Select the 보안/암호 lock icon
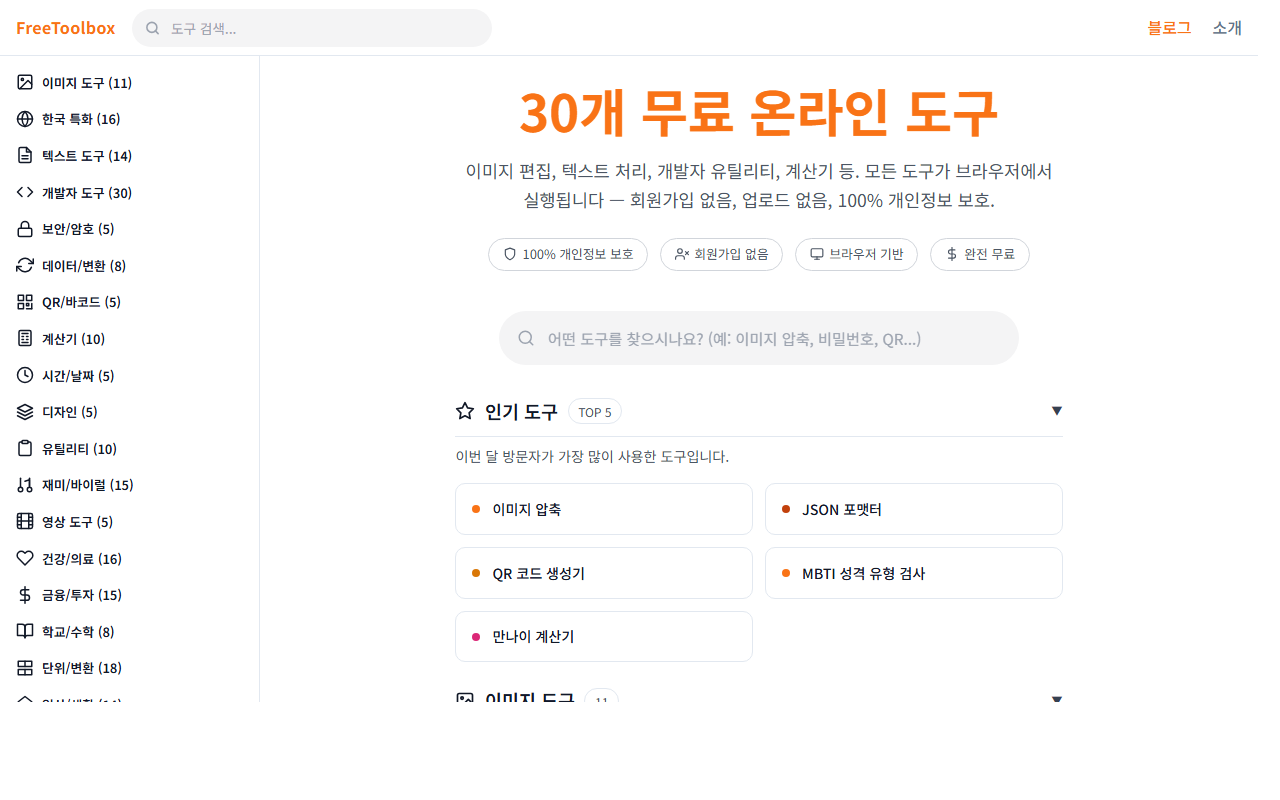 point(24,228)
